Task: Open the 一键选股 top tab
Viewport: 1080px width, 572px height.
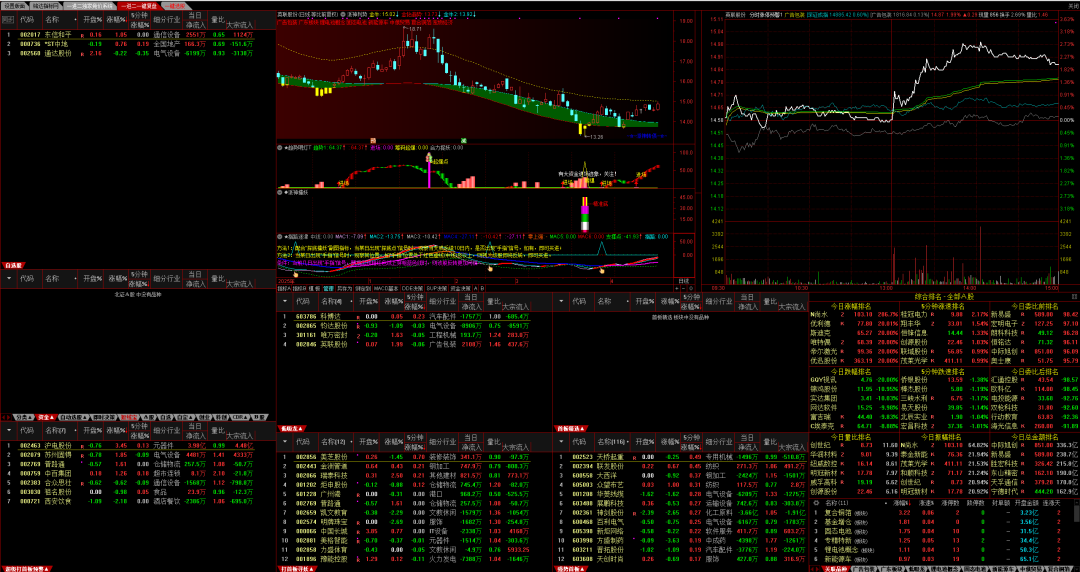Action: [174, 5]
